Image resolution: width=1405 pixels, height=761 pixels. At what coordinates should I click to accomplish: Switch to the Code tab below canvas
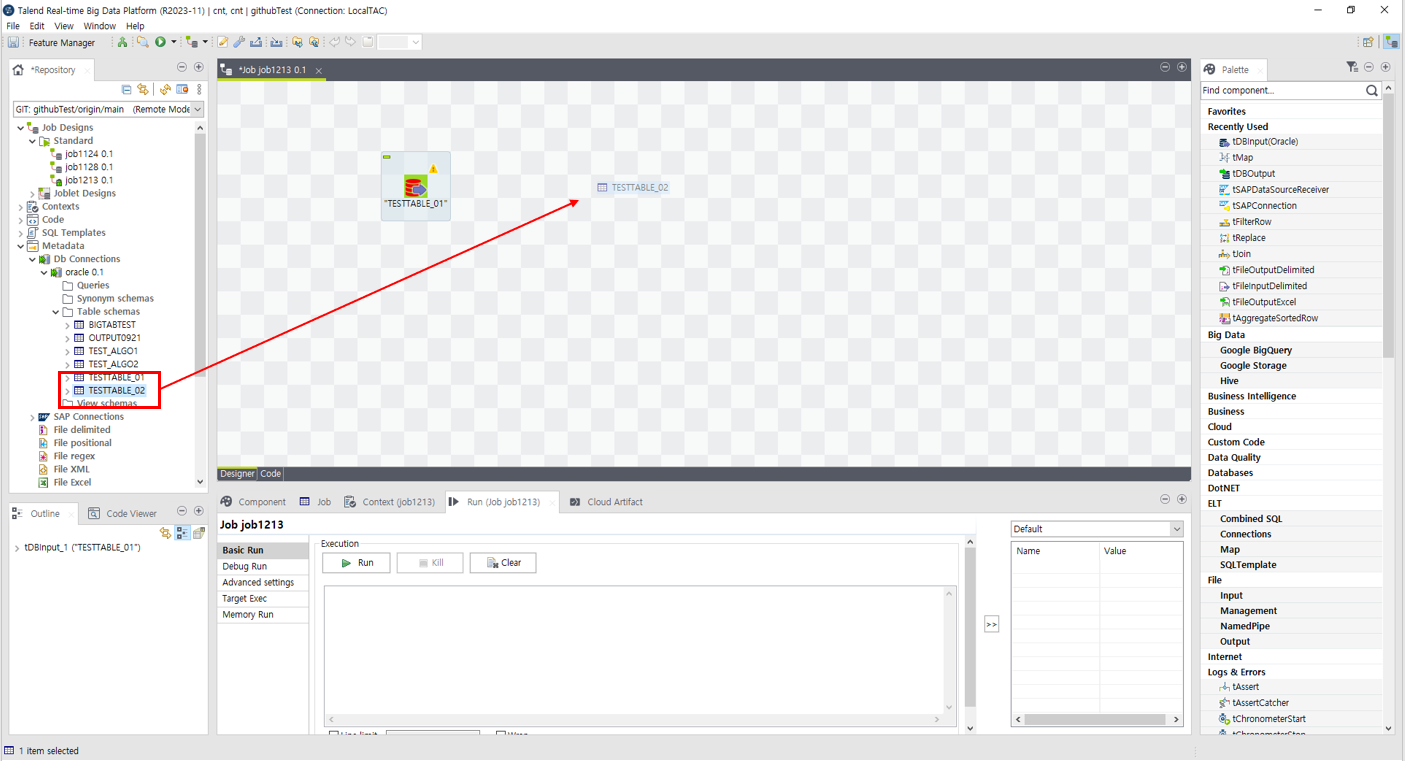[270, 474]
